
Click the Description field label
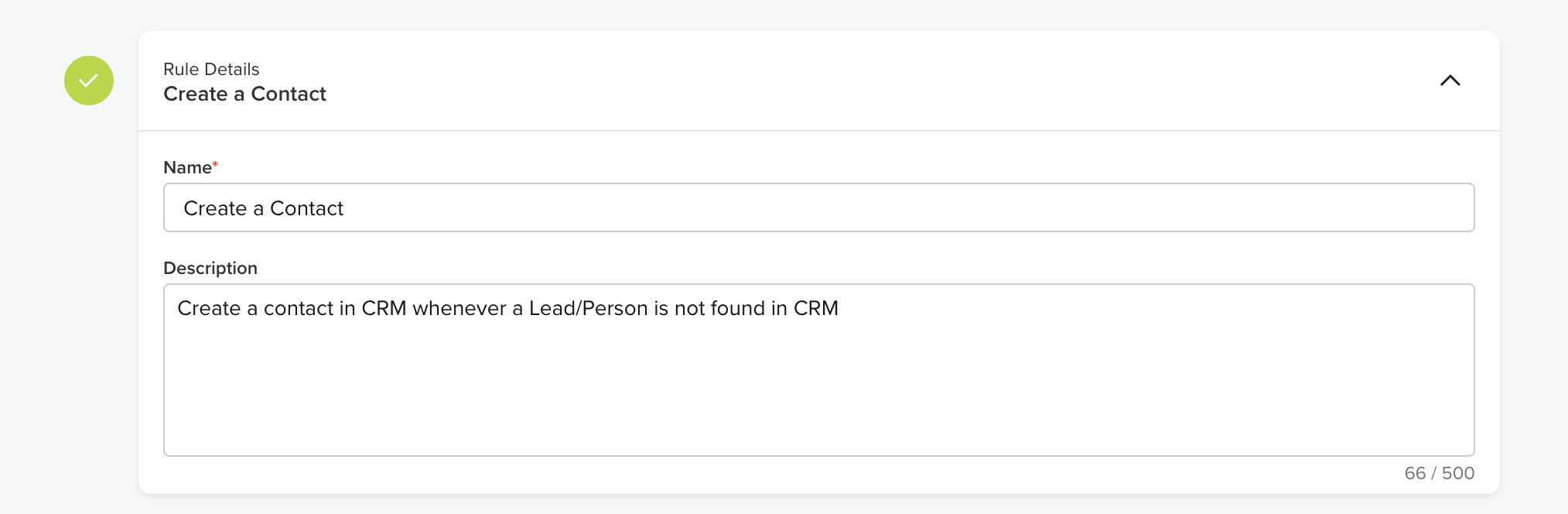point(210,268)
